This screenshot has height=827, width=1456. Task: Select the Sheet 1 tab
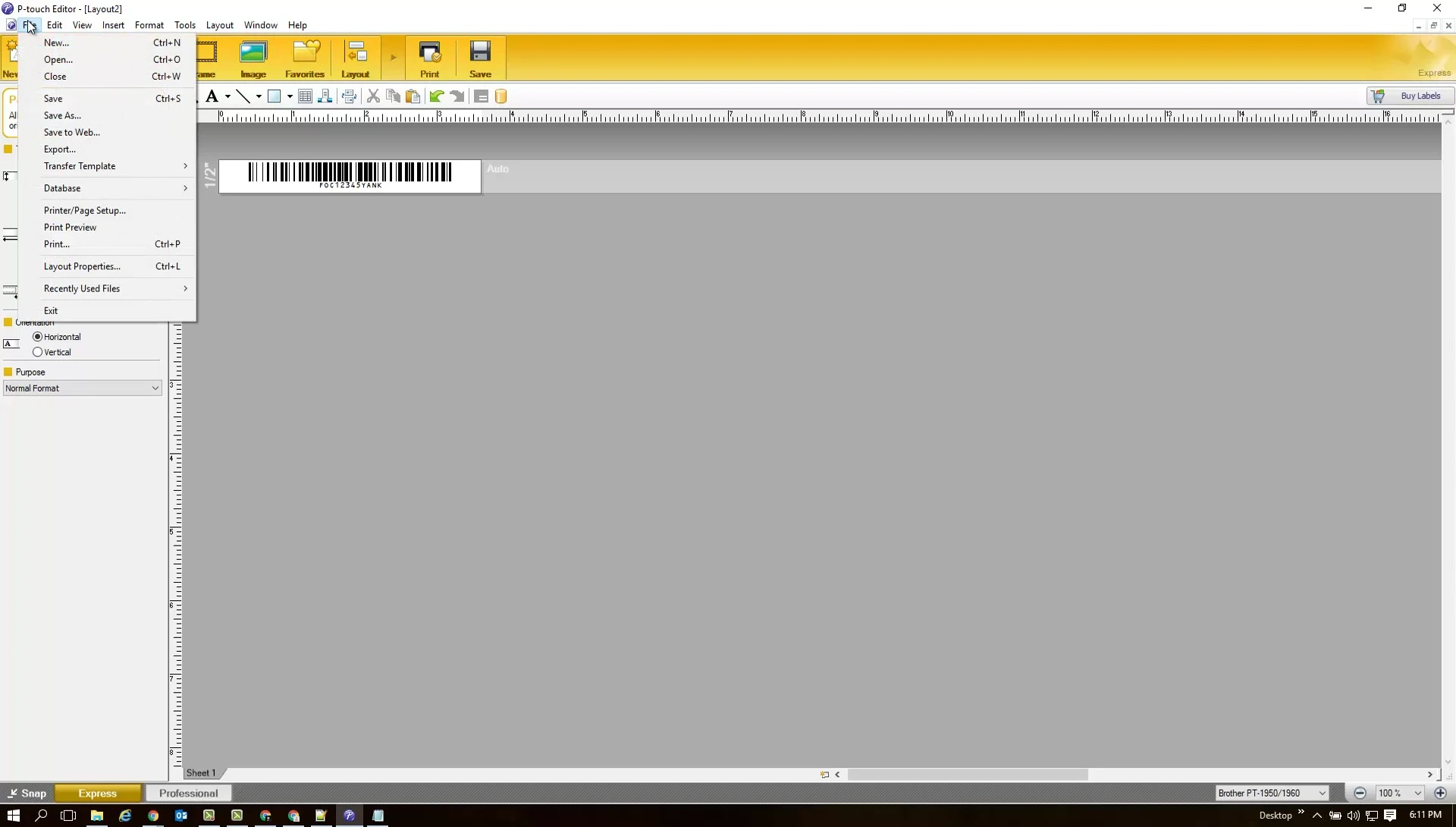202,773
